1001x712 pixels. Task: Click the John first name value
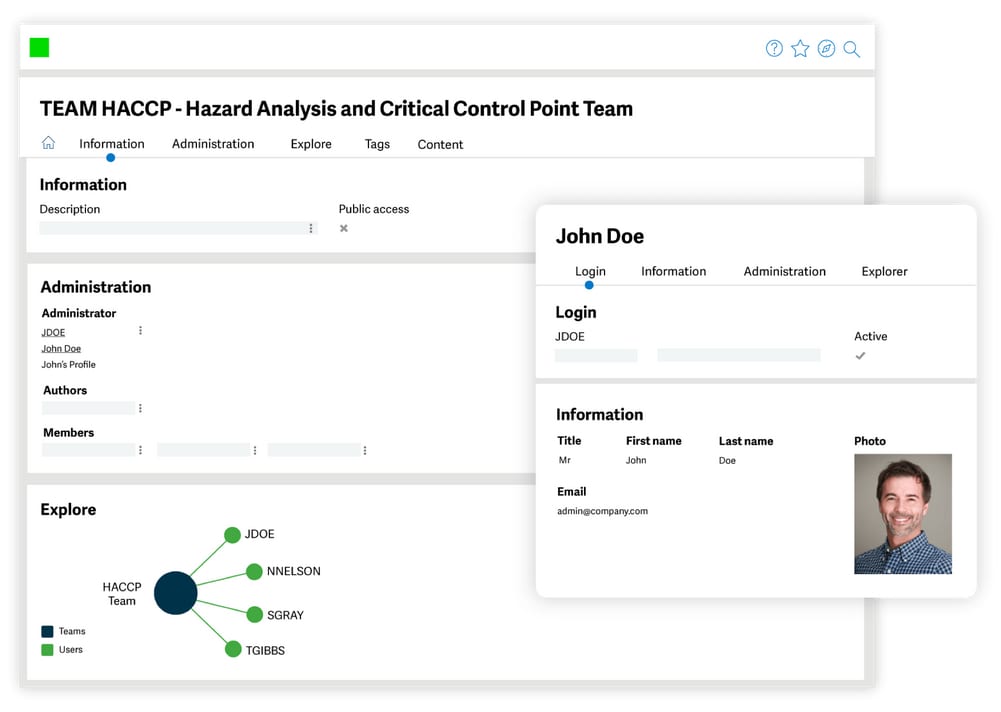636,460
